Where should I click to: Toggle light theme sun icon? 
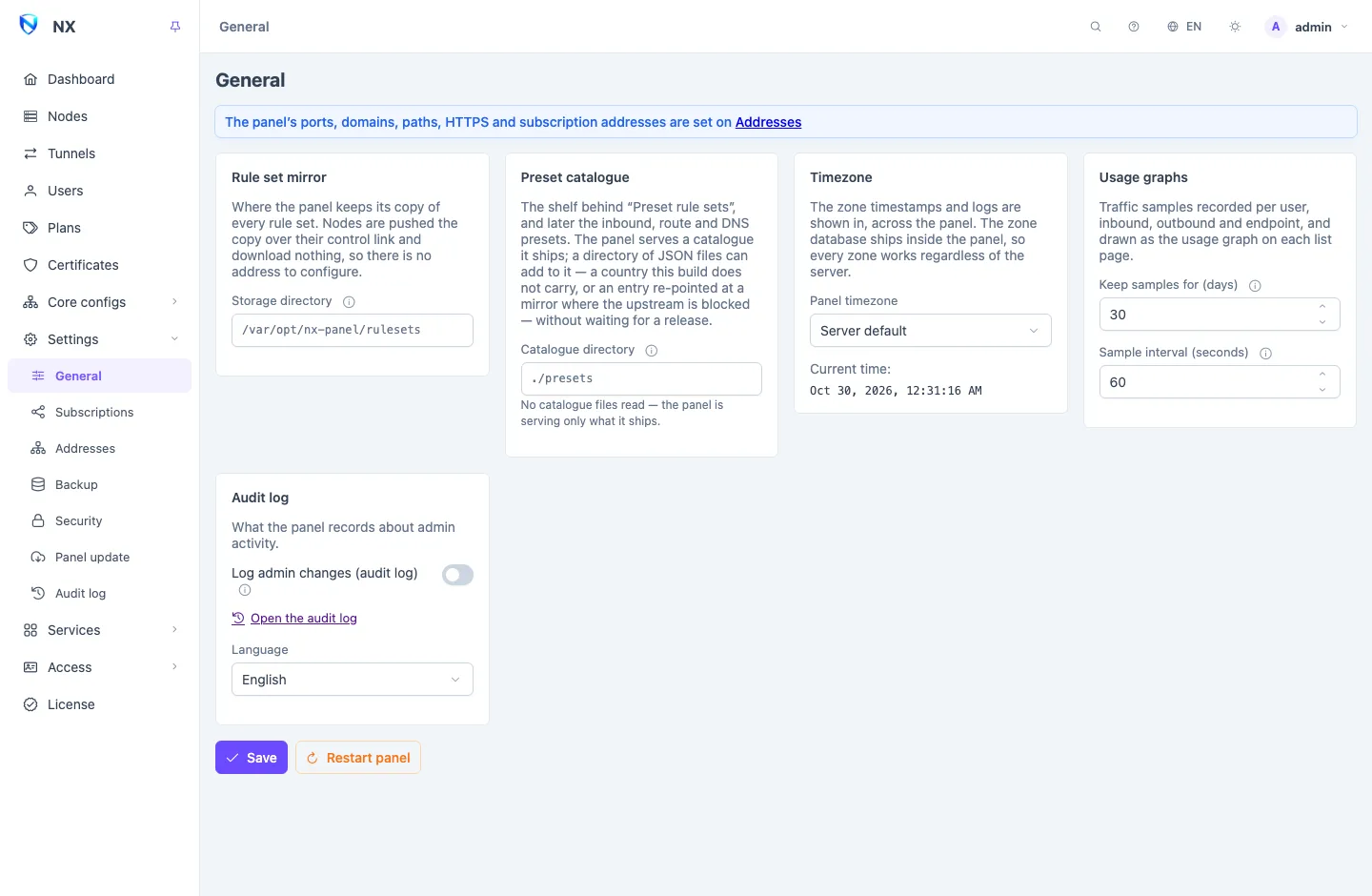[x=1235, y=27]
